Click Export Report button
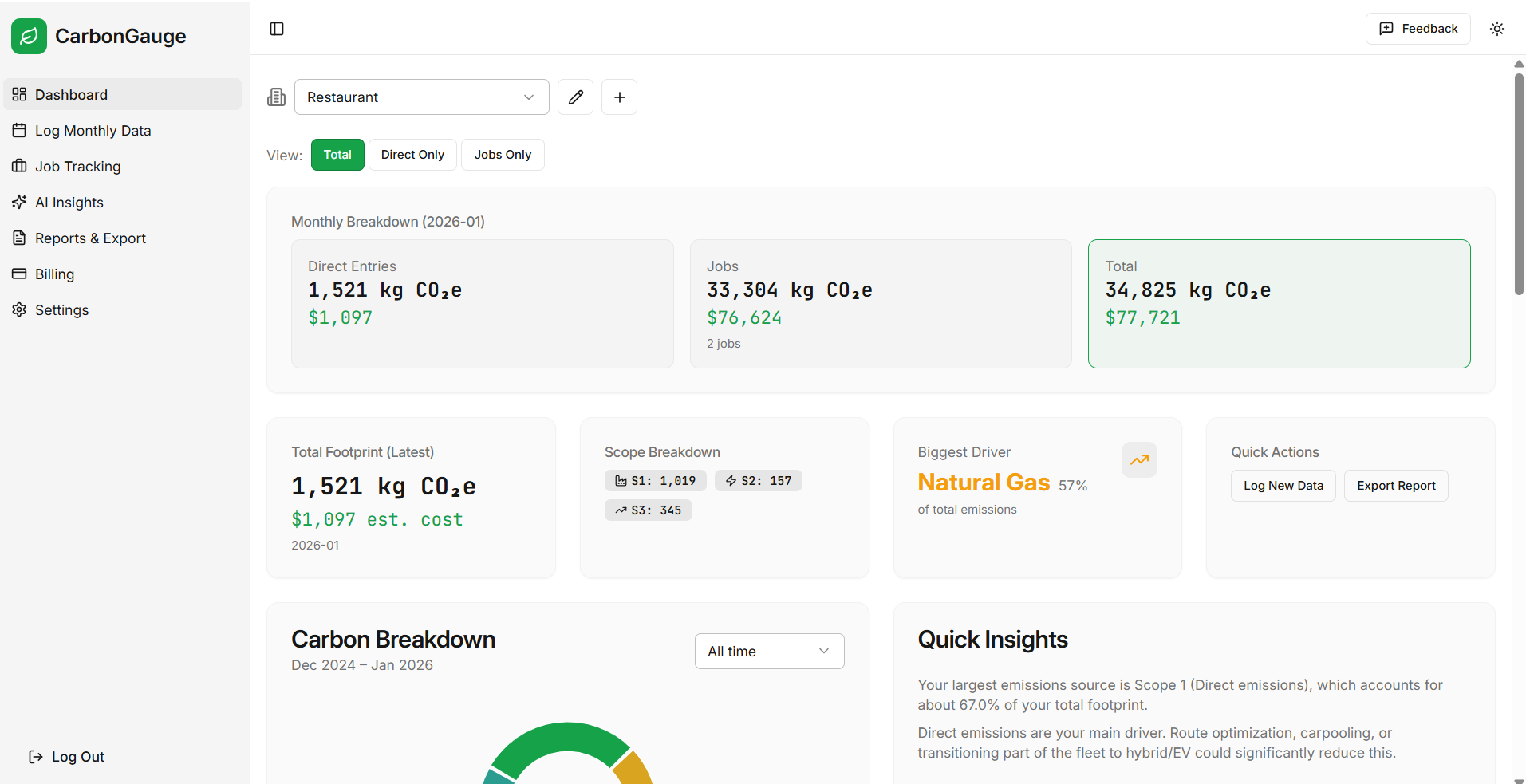Image resolution: width=1526 pixels, height=784 pixels. point(1396,486)
